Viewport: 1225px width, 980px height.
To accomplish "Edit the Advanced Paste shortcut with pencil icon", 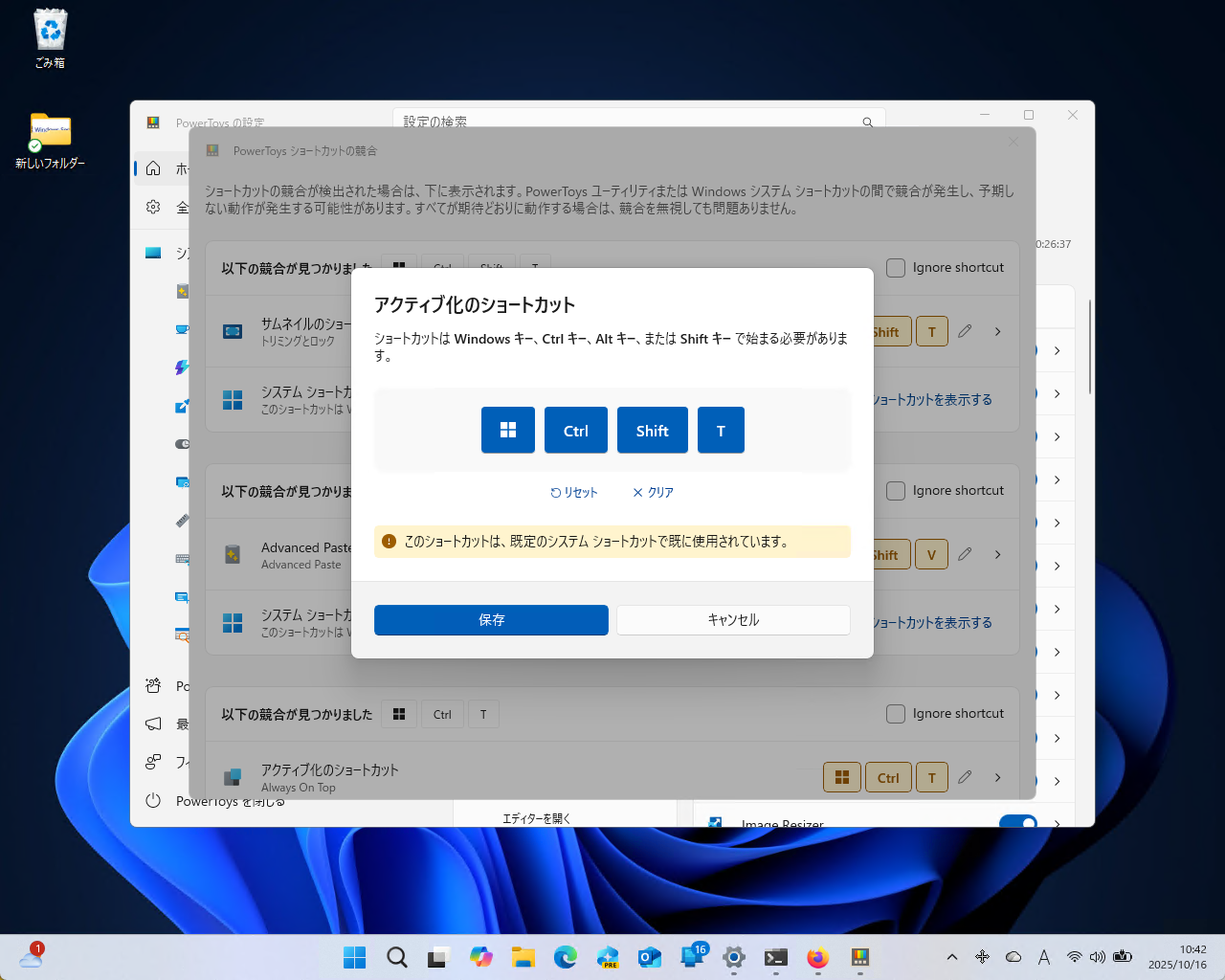I will point(964,554).
